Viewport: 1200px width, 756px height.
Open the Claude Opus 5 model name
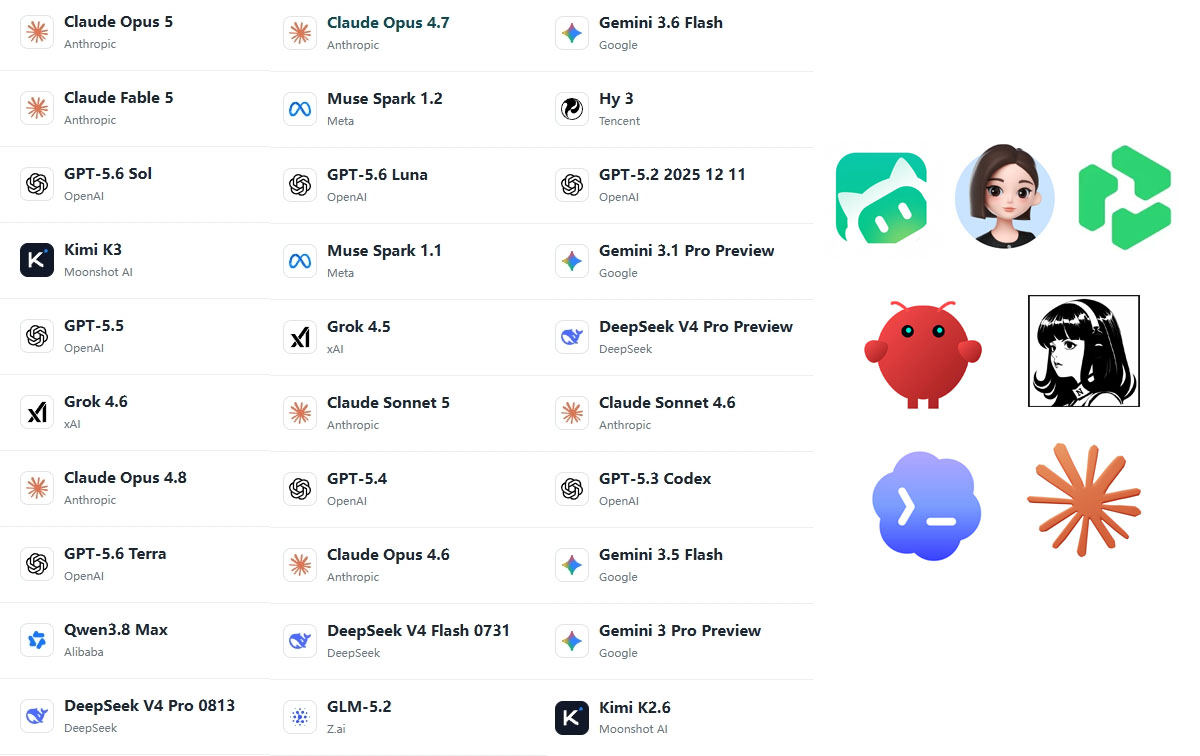tap(118, 22)
